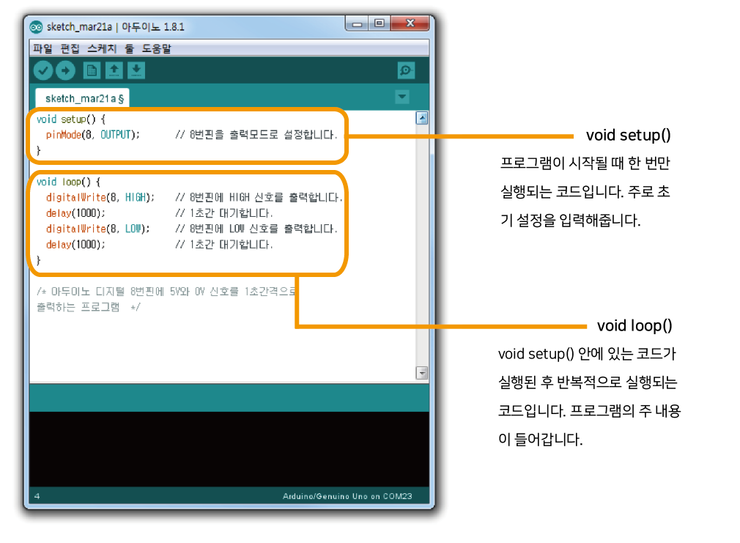
Task: Expand the tab options dropdown arrow
Action: (402, 97)
